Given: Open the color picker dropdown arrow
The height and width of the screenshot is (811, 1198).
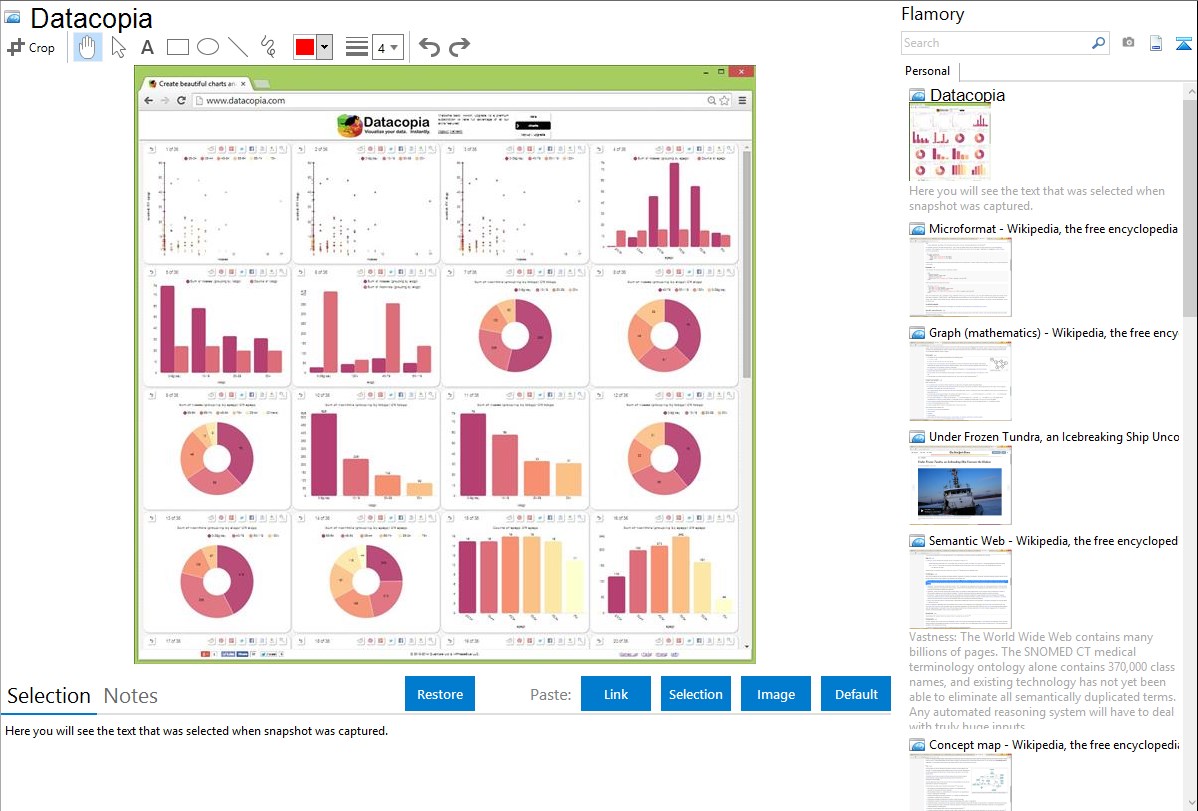Looking at the screenshot, I should point(324,47).
